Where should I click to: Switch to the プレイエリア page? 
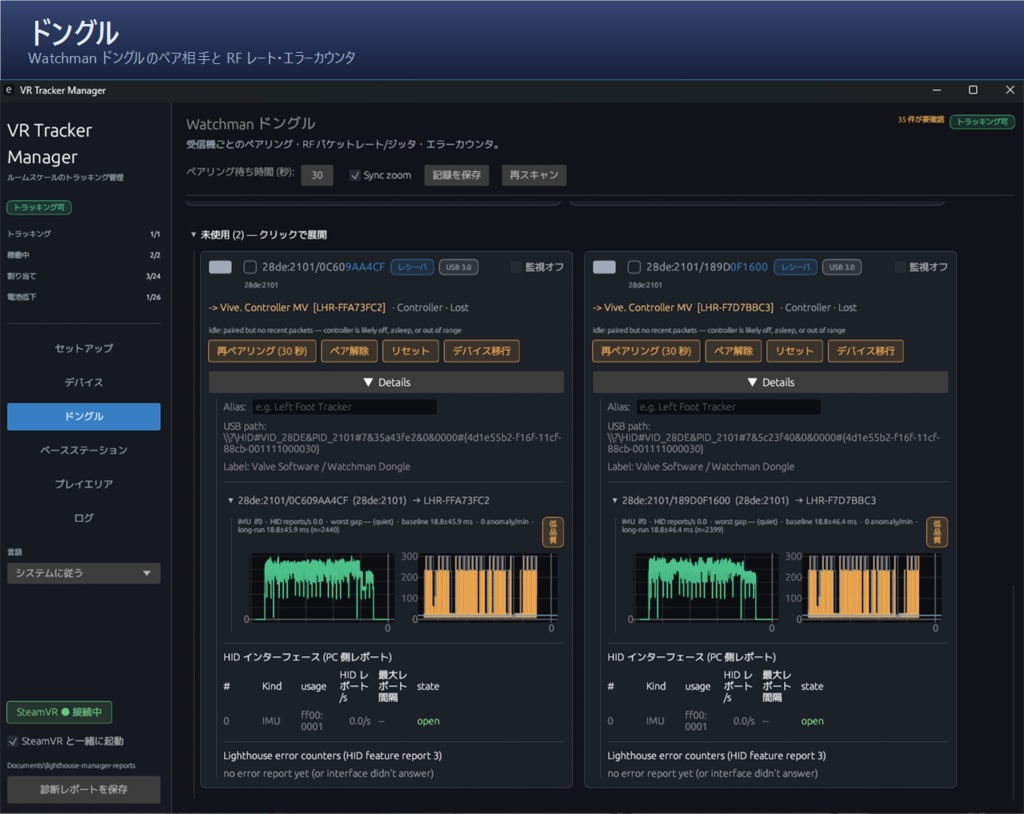point(84,484)
